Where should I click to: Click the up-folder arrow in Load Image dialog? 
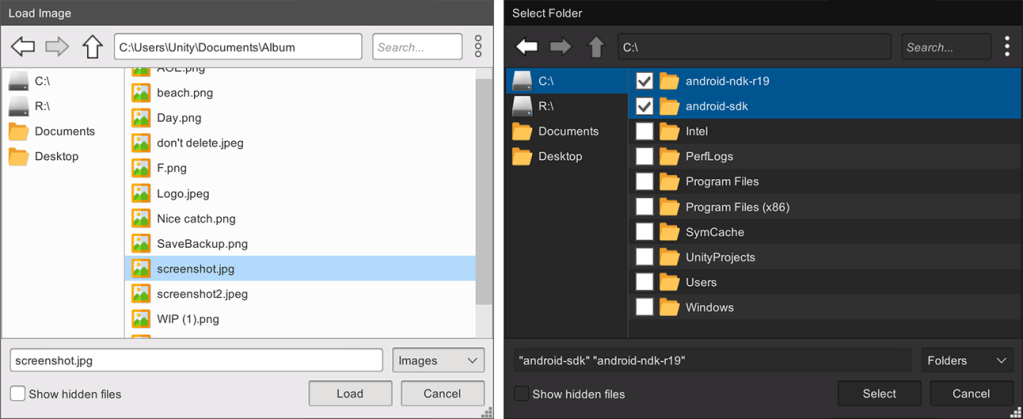coord(92,46)
